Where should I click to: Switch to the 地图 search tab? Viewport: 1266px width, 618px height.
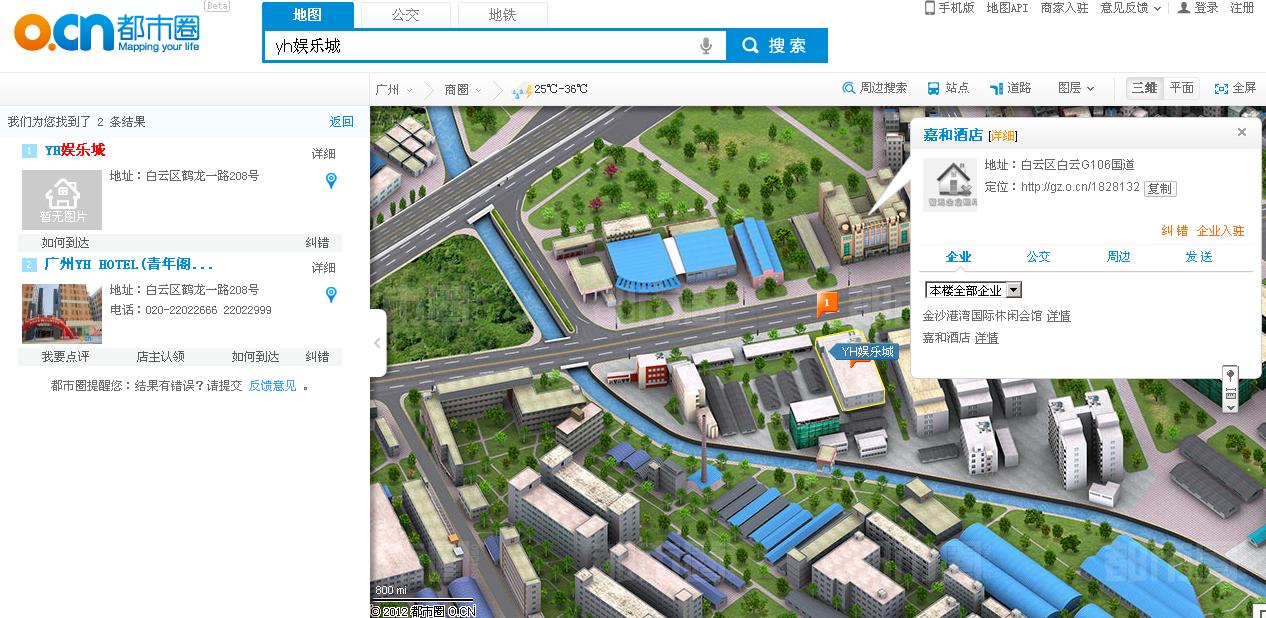tap(308, 15)
